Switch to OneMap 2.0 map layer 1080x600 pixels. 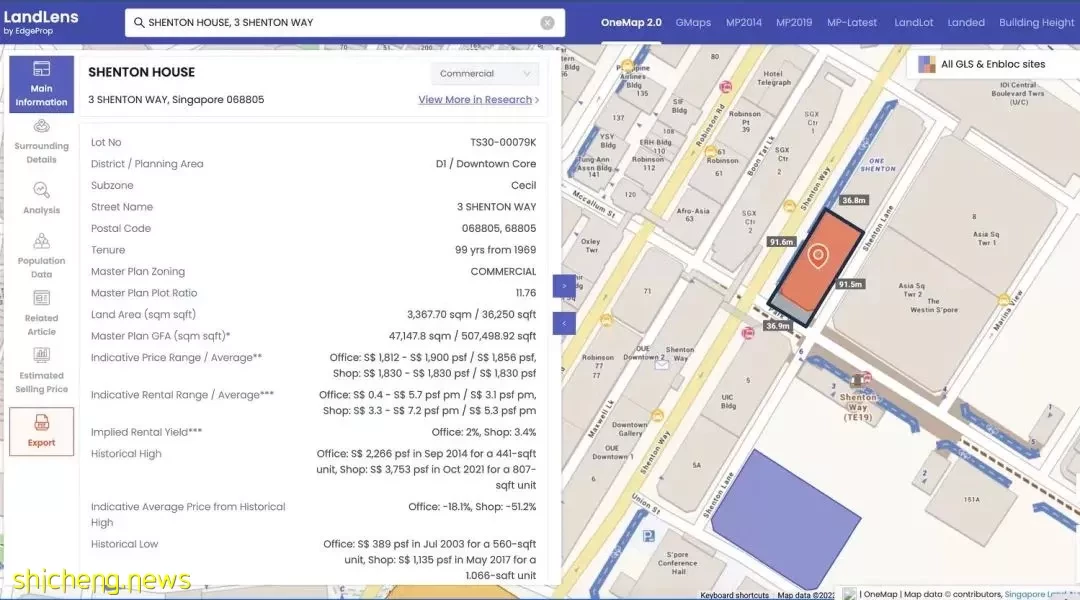(631, 23)
